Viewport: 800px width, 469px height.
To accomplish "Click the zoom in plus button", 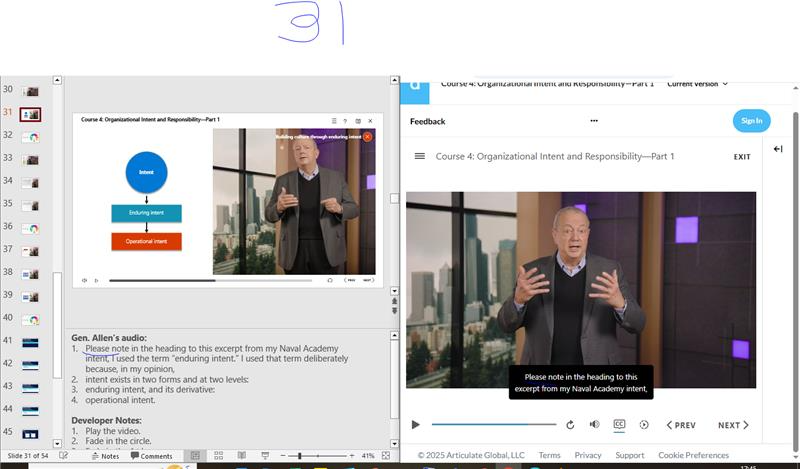I will coord(352,455).
